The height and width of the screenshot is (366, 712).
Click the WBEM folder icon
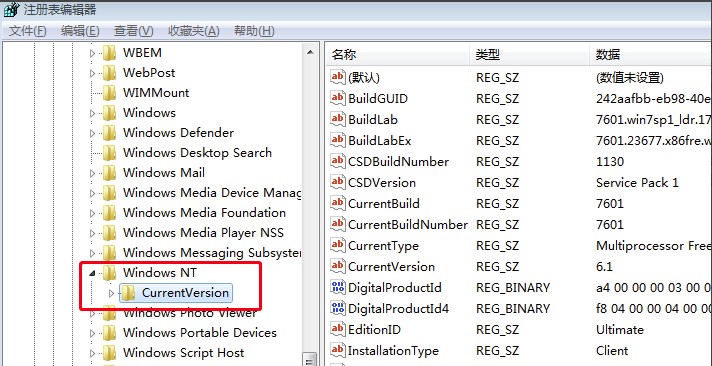(109, 53)
